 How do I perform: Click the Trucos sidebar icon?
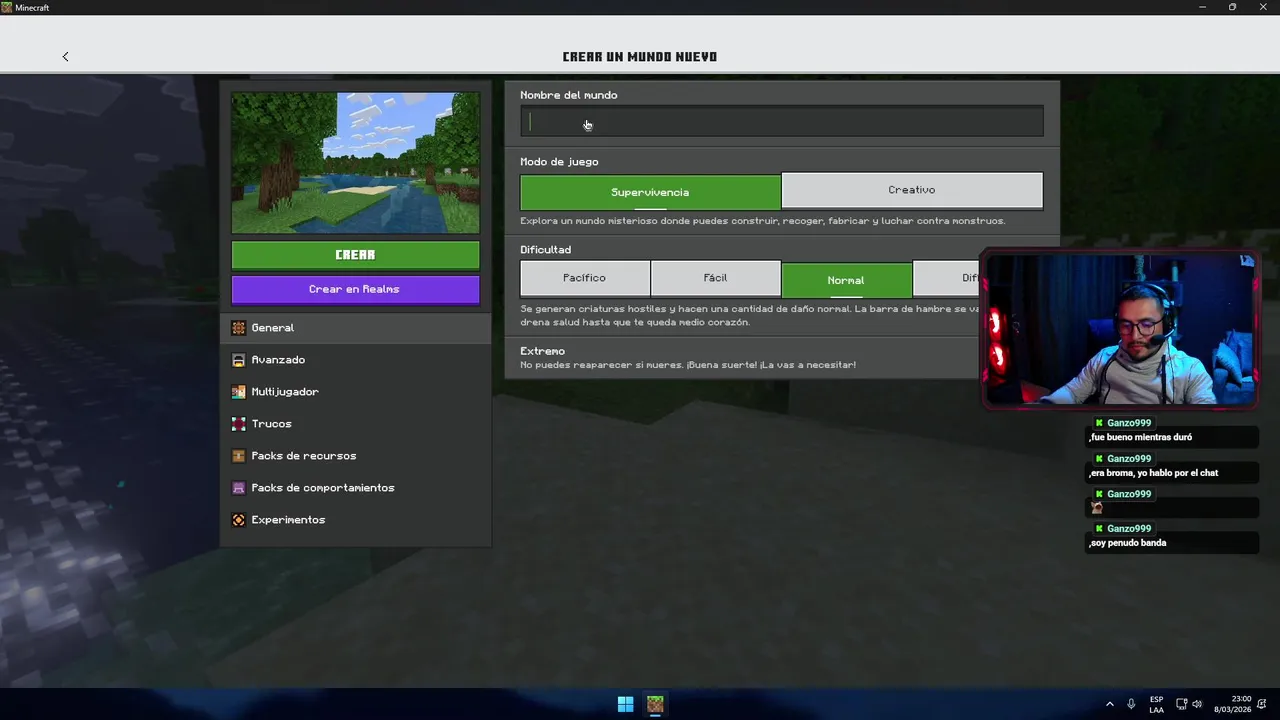(x=238, y=424)
